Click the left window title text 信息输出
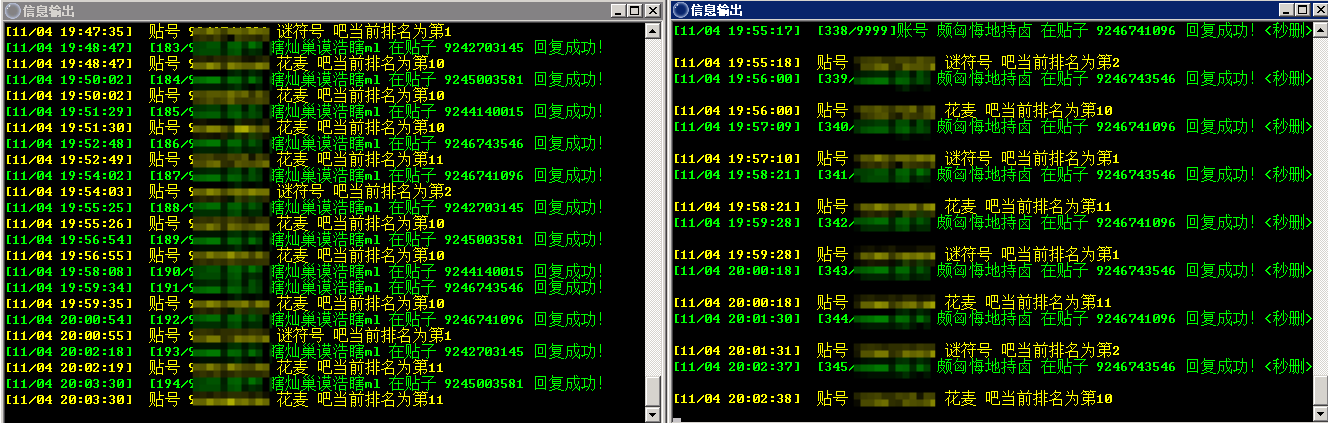Viewport: 1328px width, 423px height. point(47,10)
